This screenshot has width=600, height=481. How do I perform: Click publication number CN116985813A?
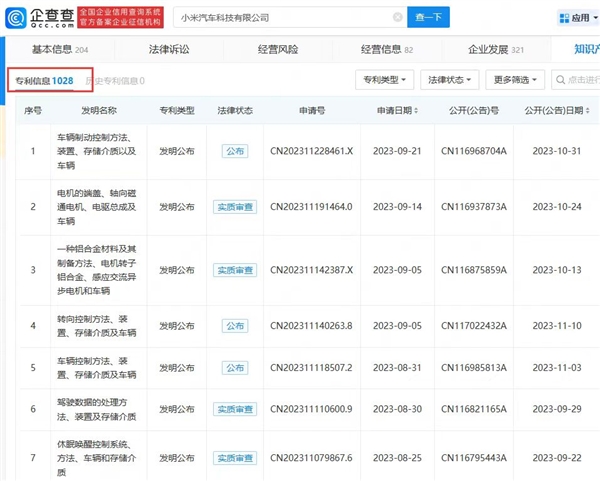coord(474,368)
